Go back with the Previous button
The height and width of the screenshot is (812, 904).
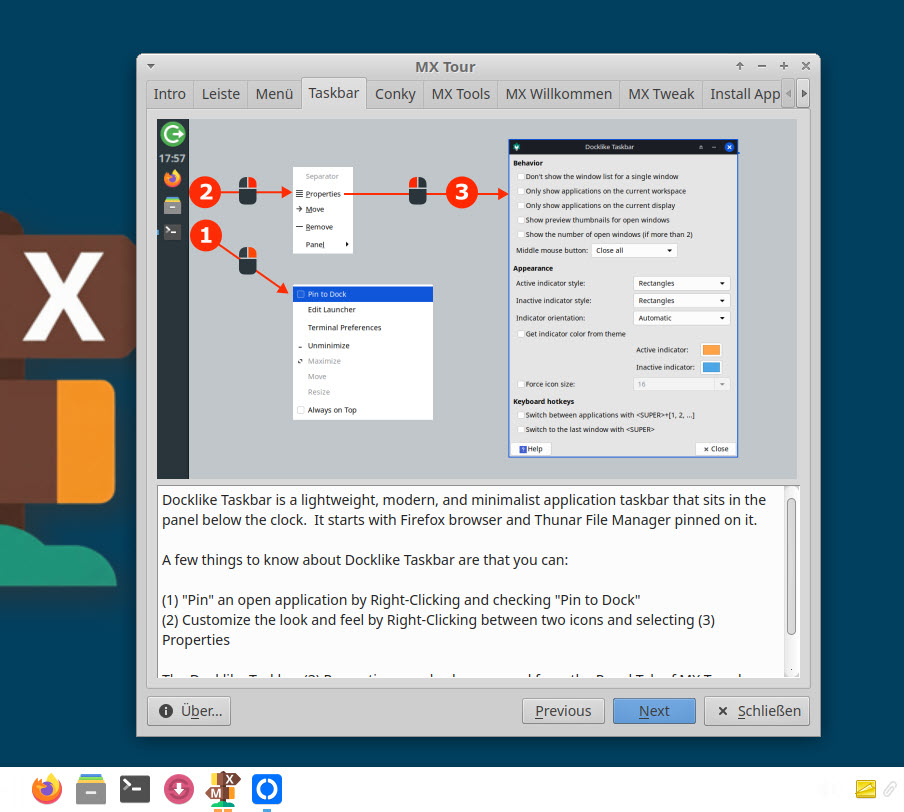coord(562,711)
